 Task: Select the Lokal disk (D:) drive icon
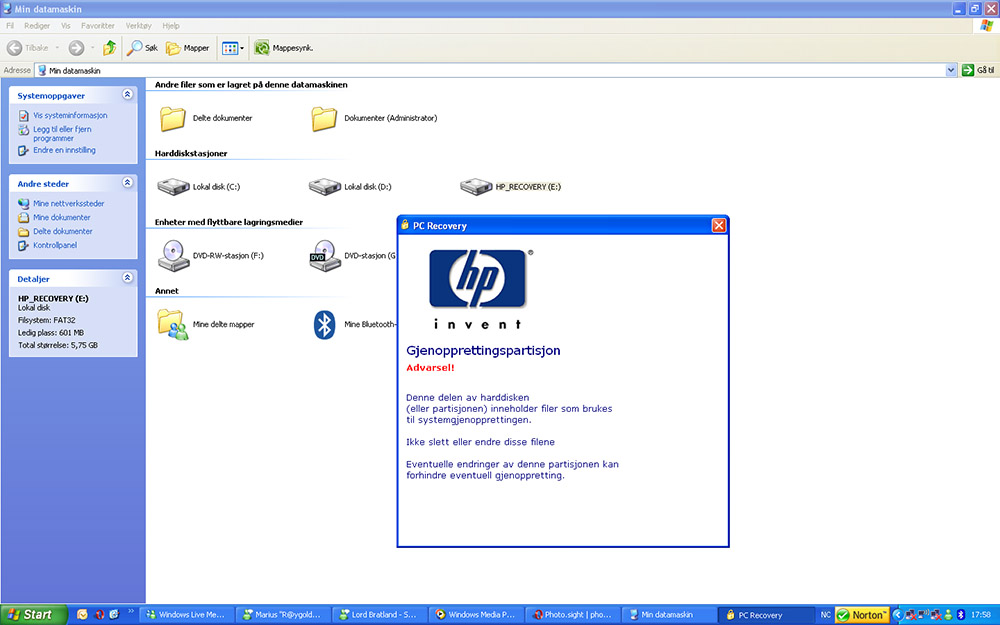click(x=325, y=187)
